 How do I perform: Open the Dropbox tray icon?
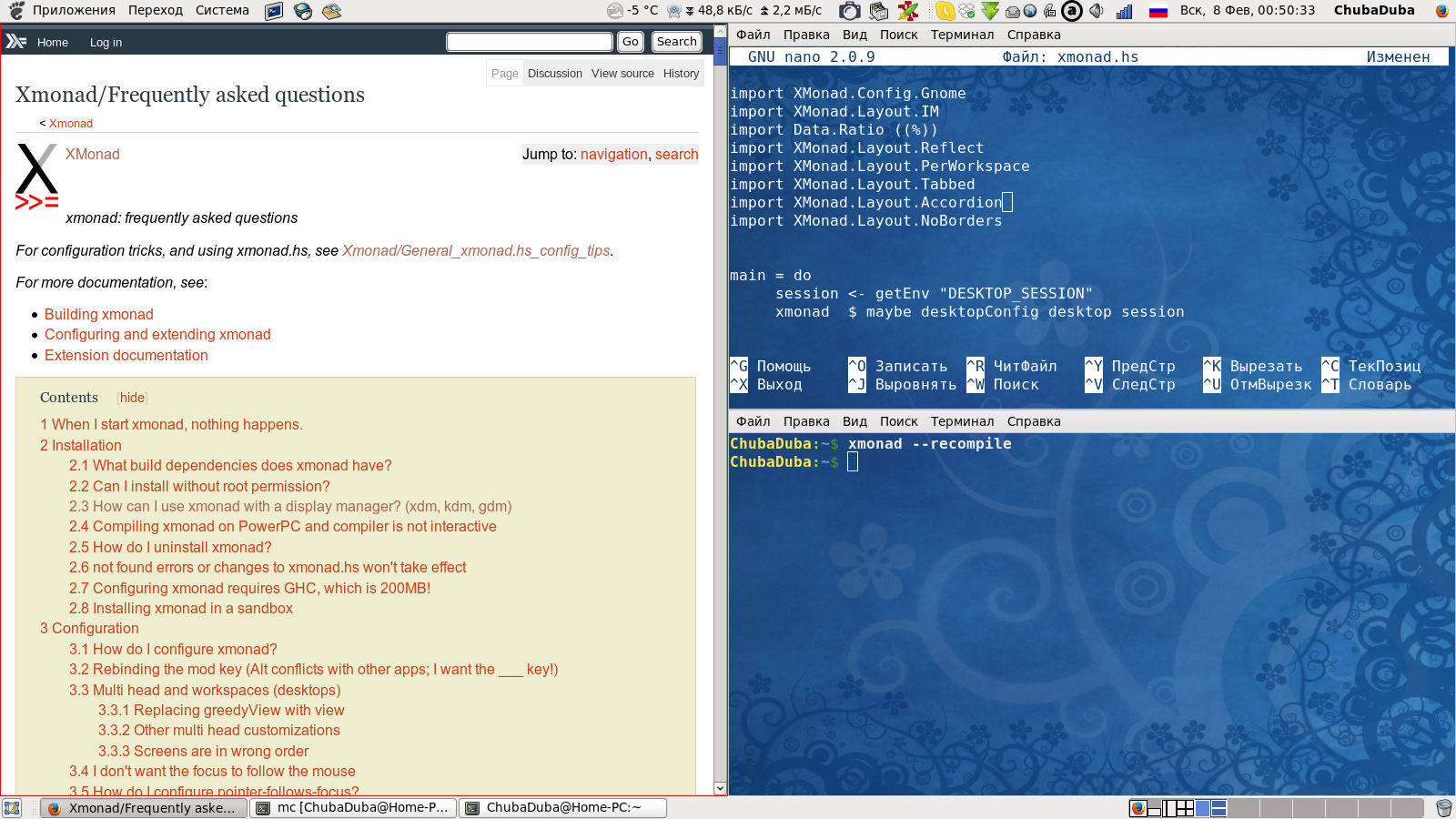(x=966, y=11)
